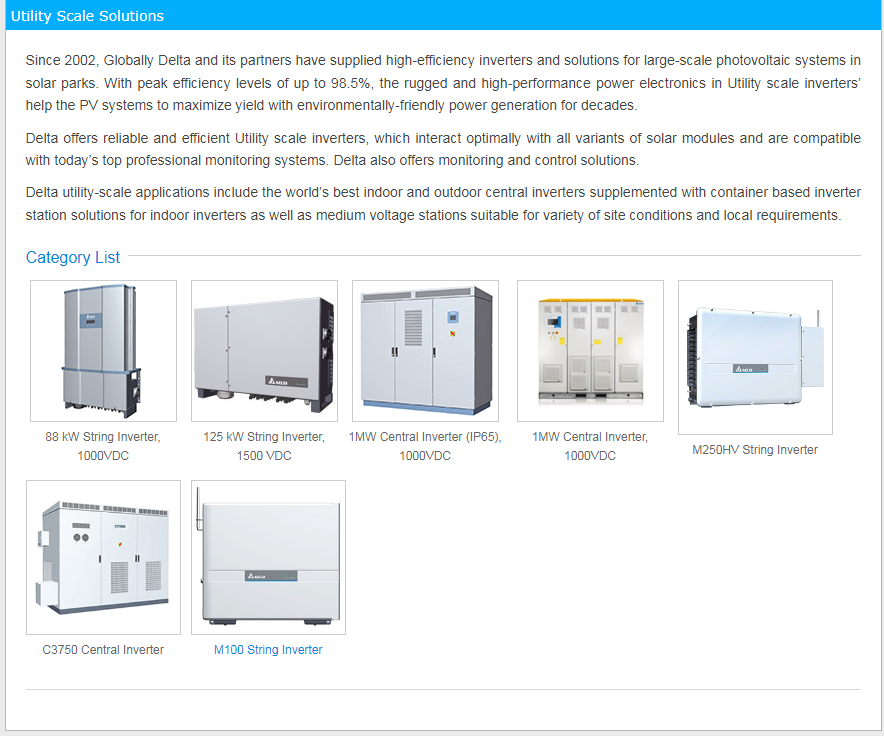The height and width of the screenshot is (736, 884).
Task: Follow the '88 kW String Inverter, 1000VDC' text link
Action: pos(103,446)
